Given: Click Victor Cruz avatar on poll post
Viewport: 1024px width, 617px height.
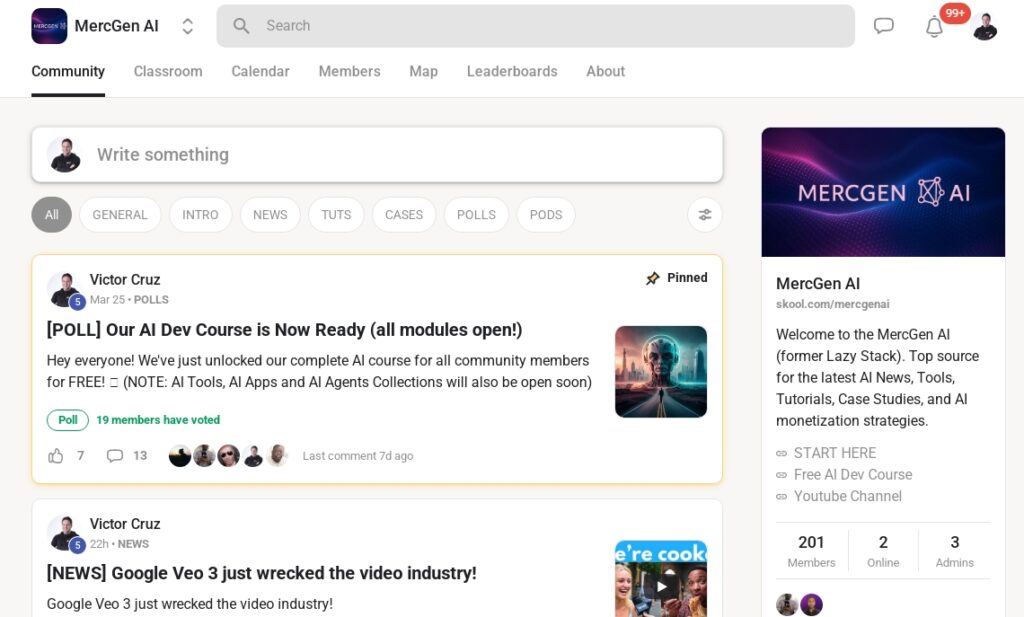Looking at the screenshot, I should tap(65, 289).
